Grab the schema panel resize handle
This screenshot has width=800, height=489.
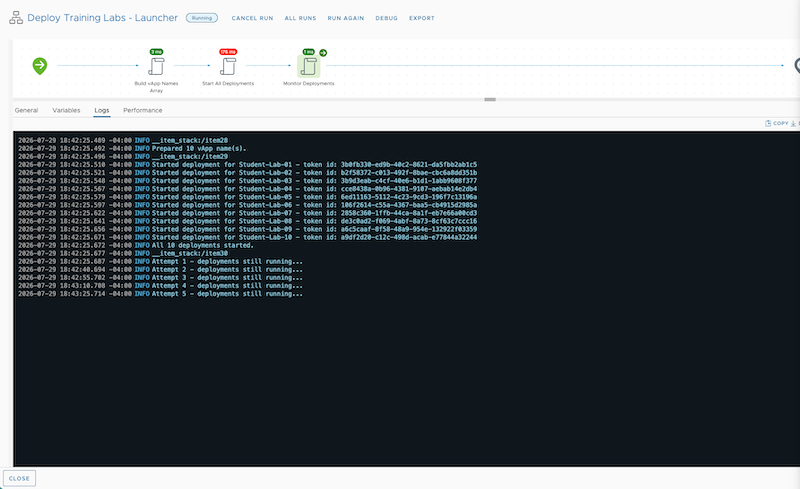pos(490,100)
